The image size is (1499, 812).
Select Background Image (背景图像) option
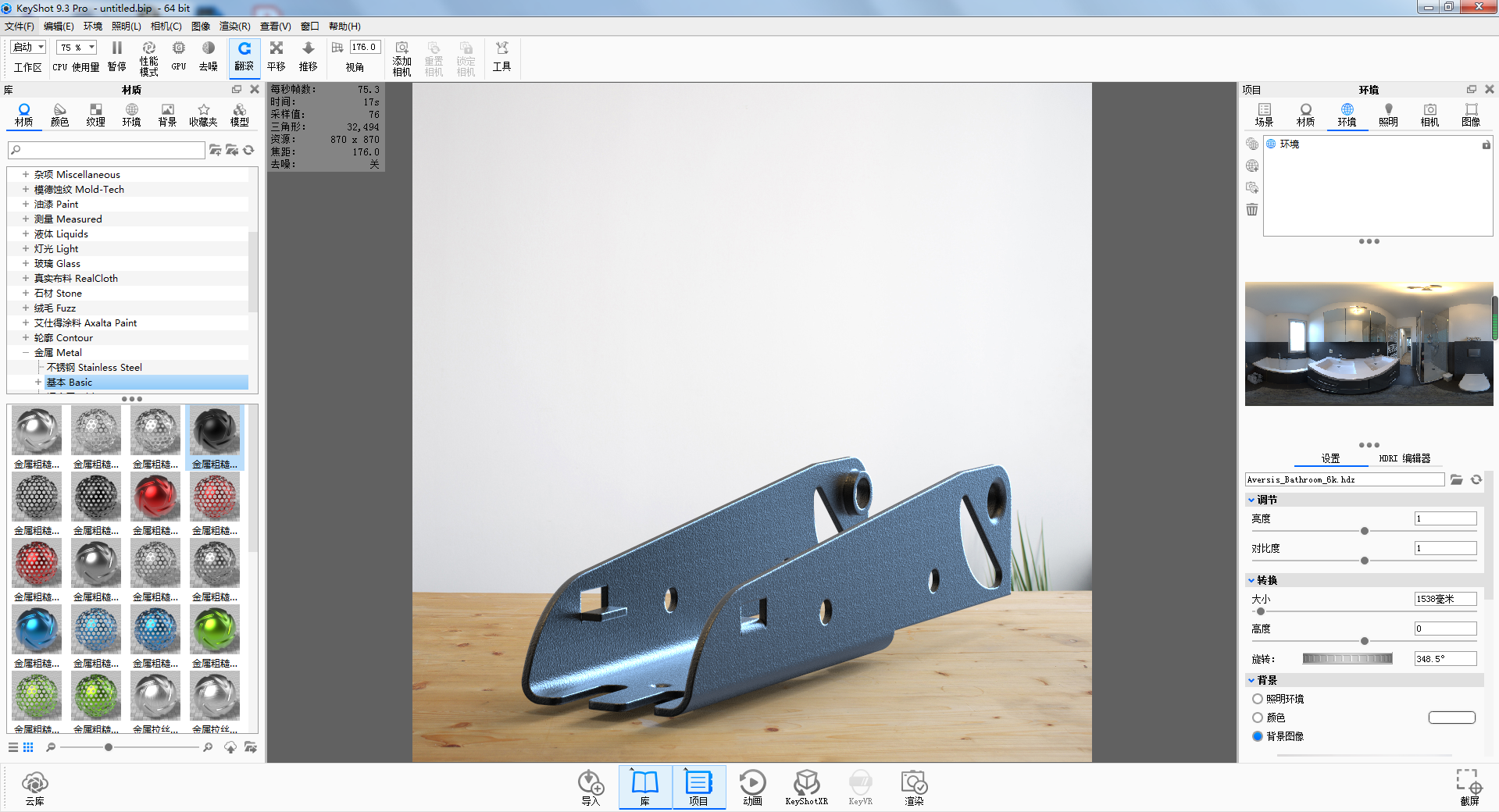pos(1258,736)
